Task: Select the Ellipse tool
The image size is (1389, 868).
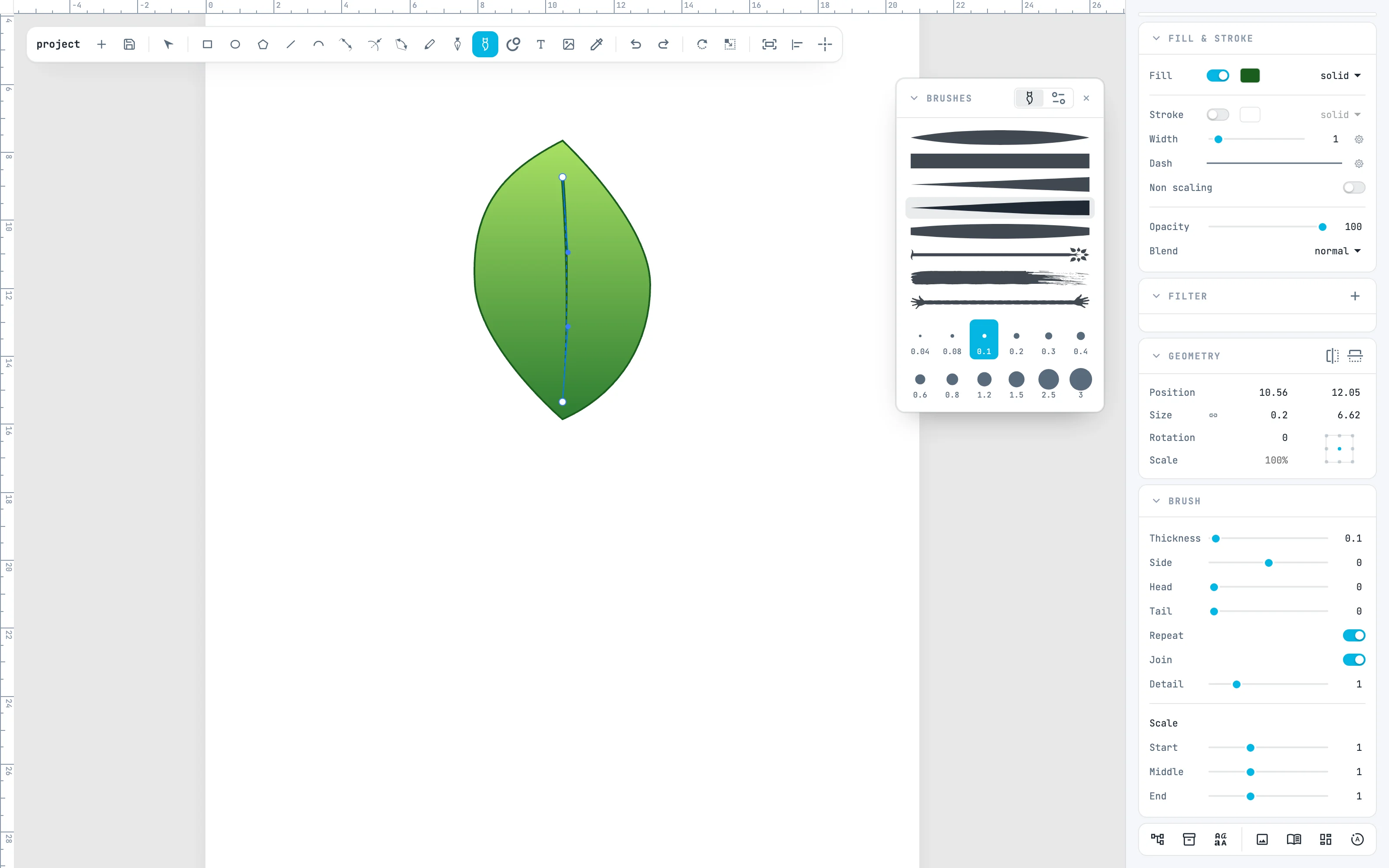Action: click(x=235, y=44)
